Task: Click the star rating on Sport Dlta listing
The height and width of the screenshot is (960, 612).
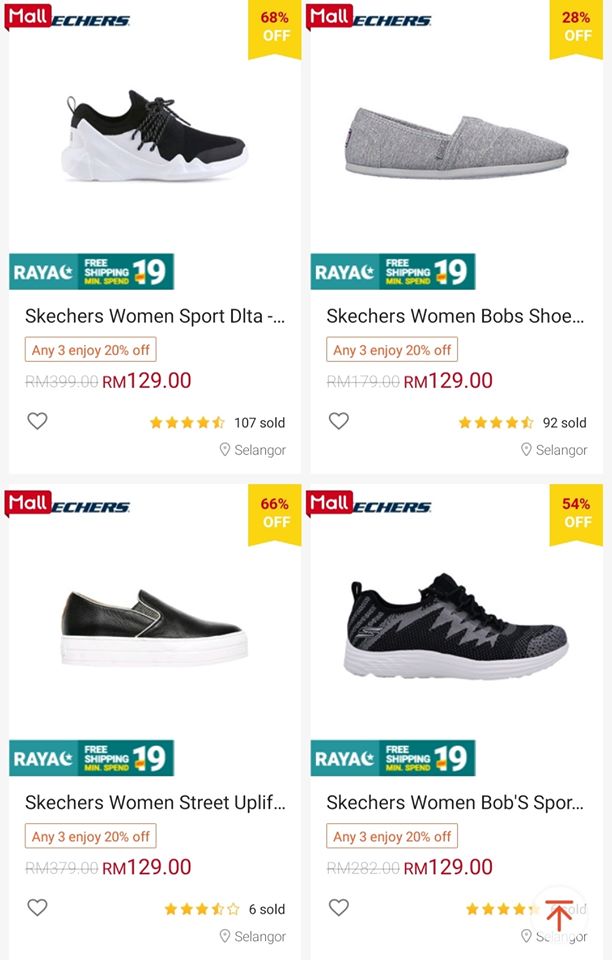Action: click(x=187, y=423)
